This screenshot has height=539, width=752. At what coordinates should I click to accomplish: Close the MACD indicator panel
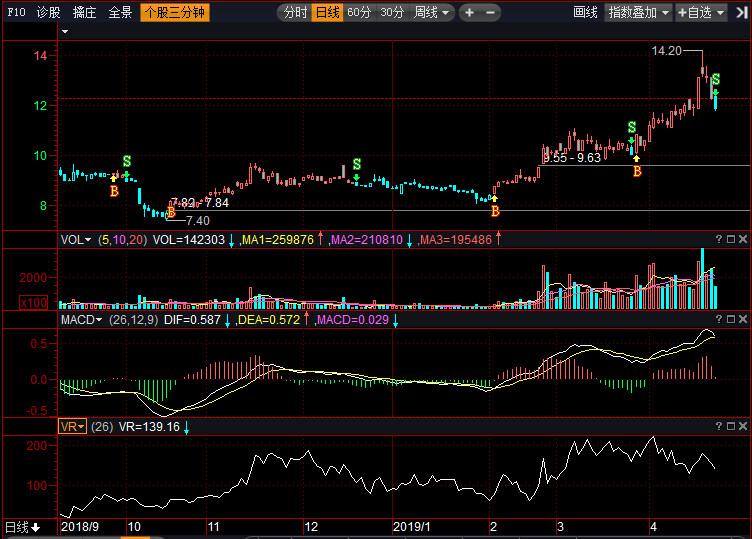[743, 319]
